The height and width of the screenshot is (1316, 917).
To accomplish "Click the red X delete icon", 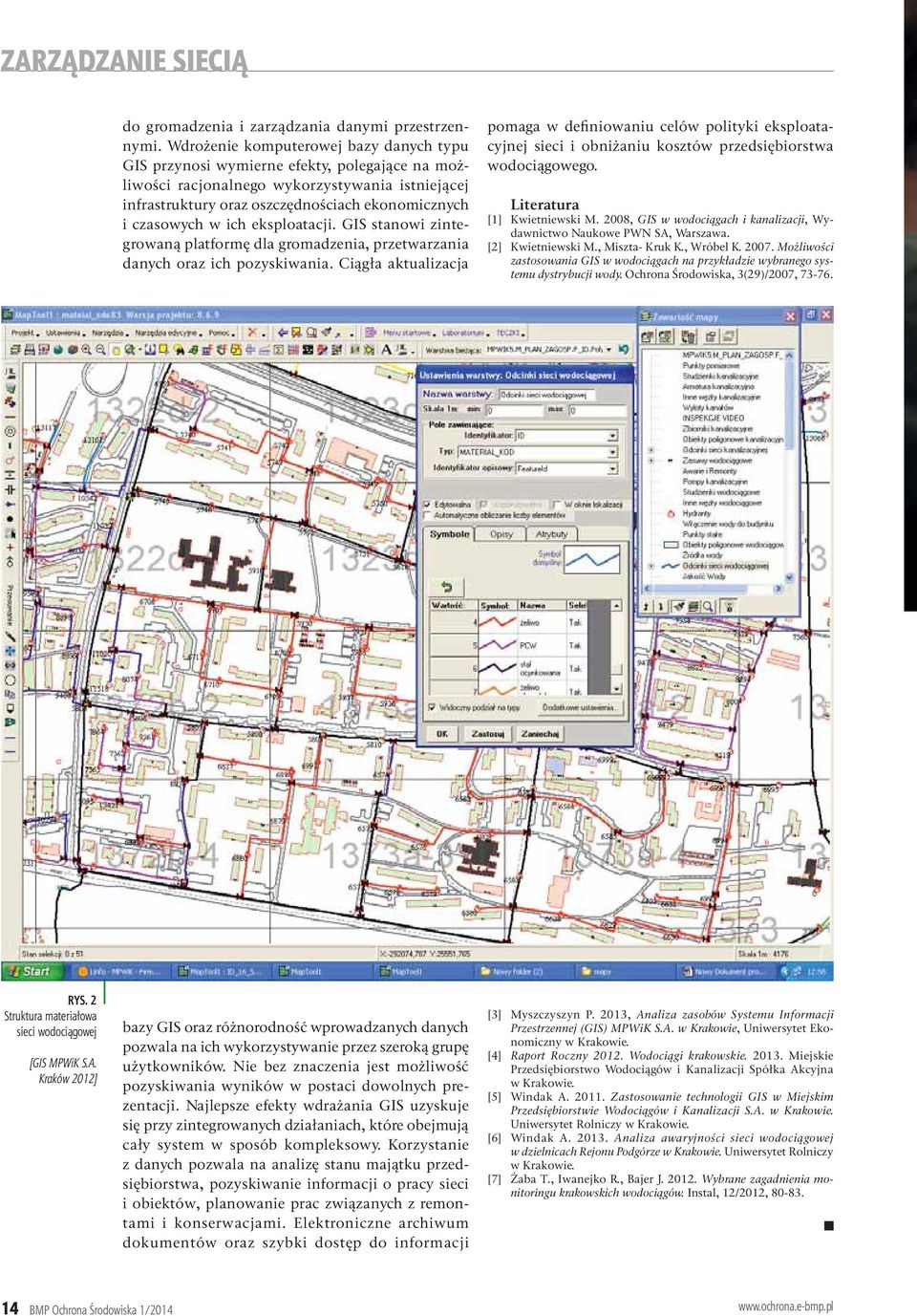I will 252,332.
